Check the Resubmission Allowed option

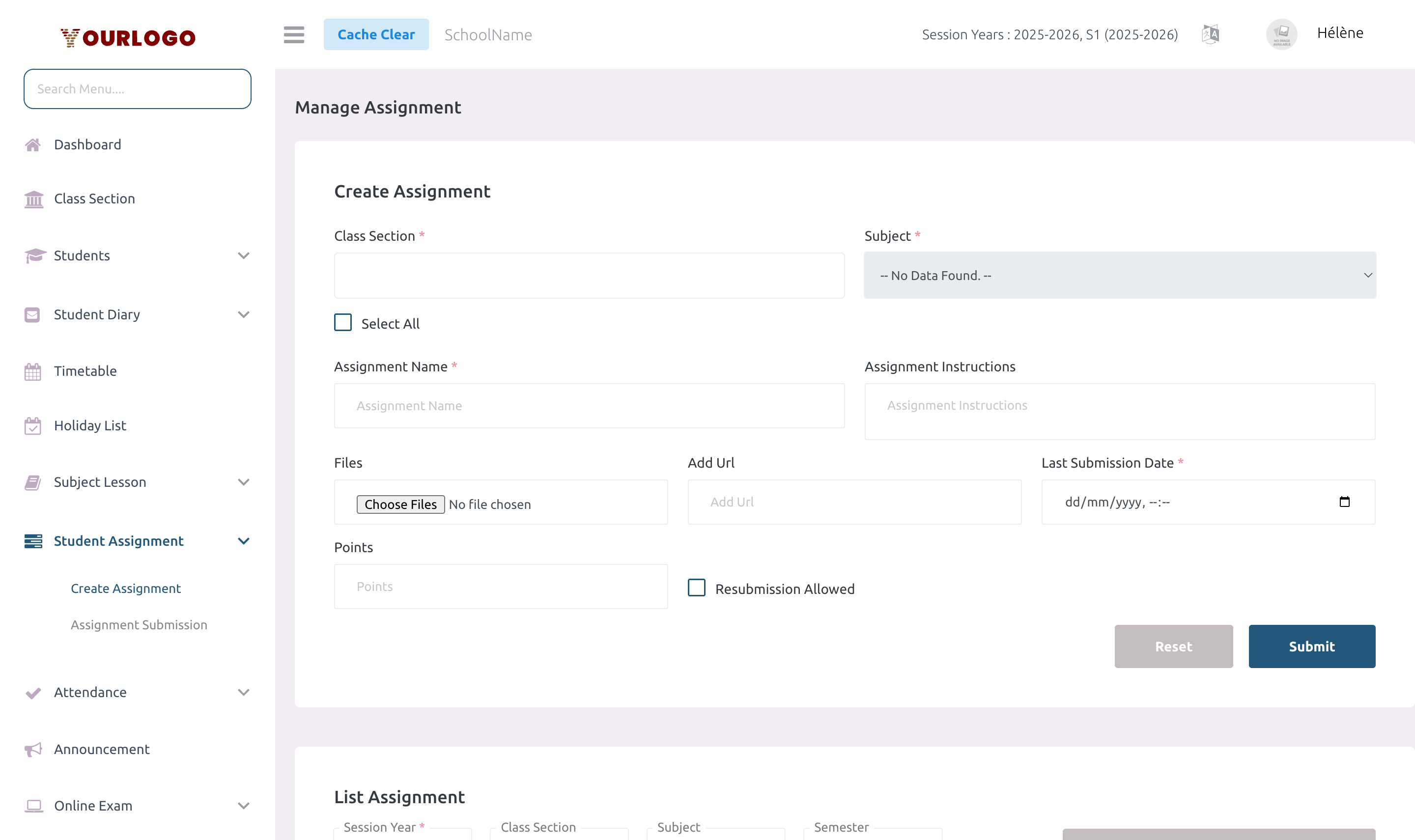pos(696,588)
